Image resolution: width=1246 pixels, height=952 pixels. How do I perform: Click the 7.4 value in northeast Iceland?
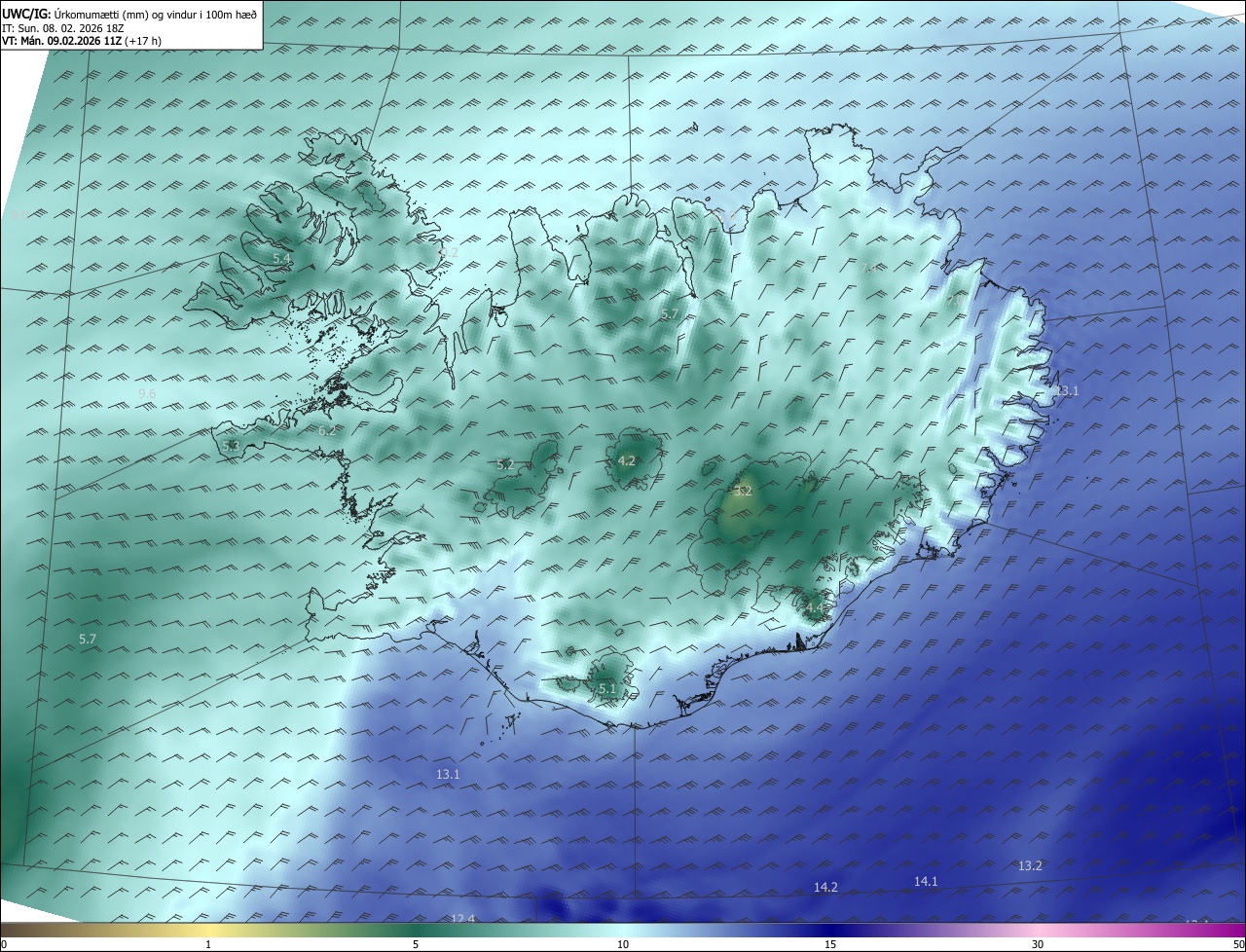868,268
